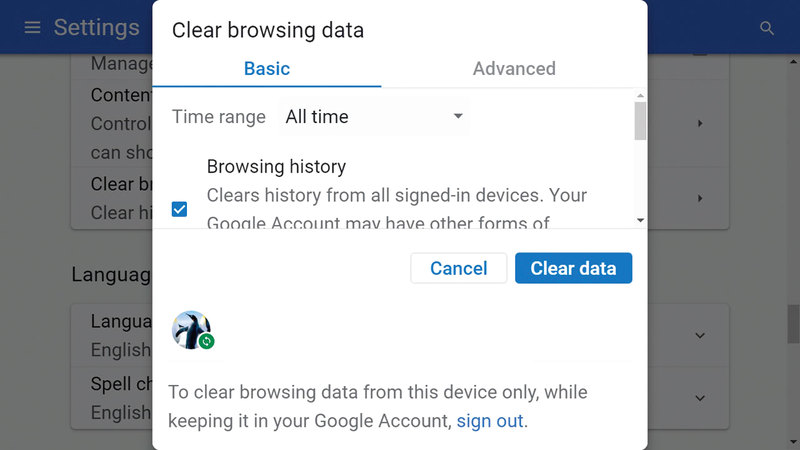Click the penguin profile avatar

pos(190,329)
